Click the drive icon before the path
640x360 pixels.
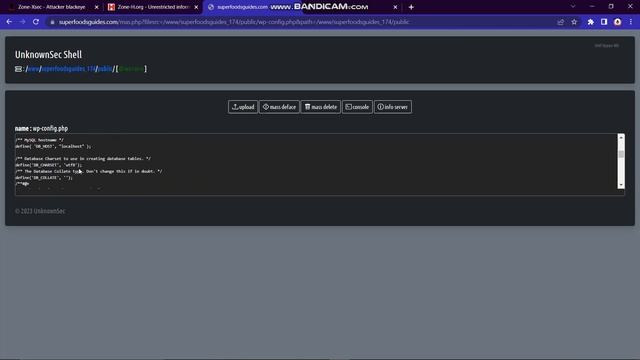(18, 69)
